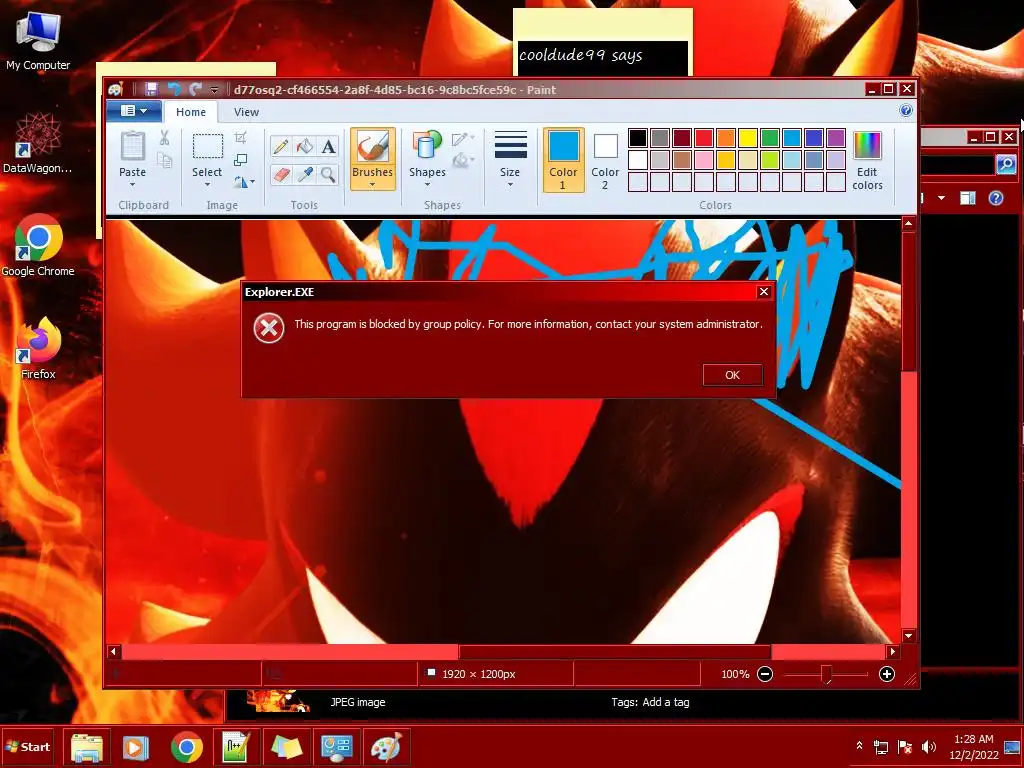This screenshot has height=768, width=1024.
Task: Show hidden icons arrow in system tray
Action: point(859,746)
